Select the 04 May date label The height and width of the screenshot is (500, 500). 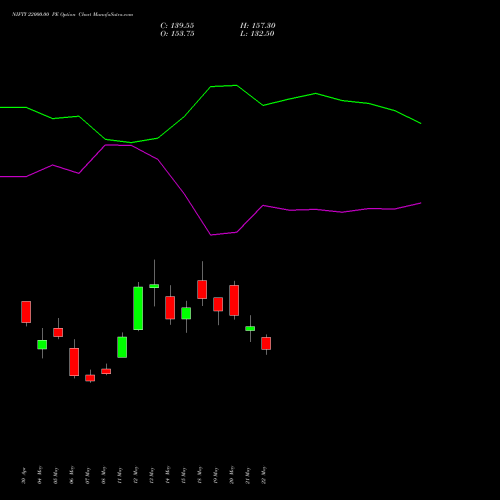tap(40, 475)
